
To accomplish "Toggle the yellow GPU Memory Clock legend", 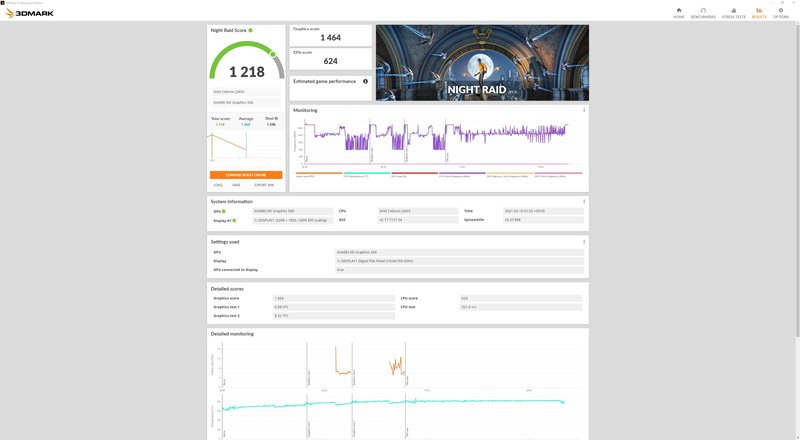I will (510, 175).
